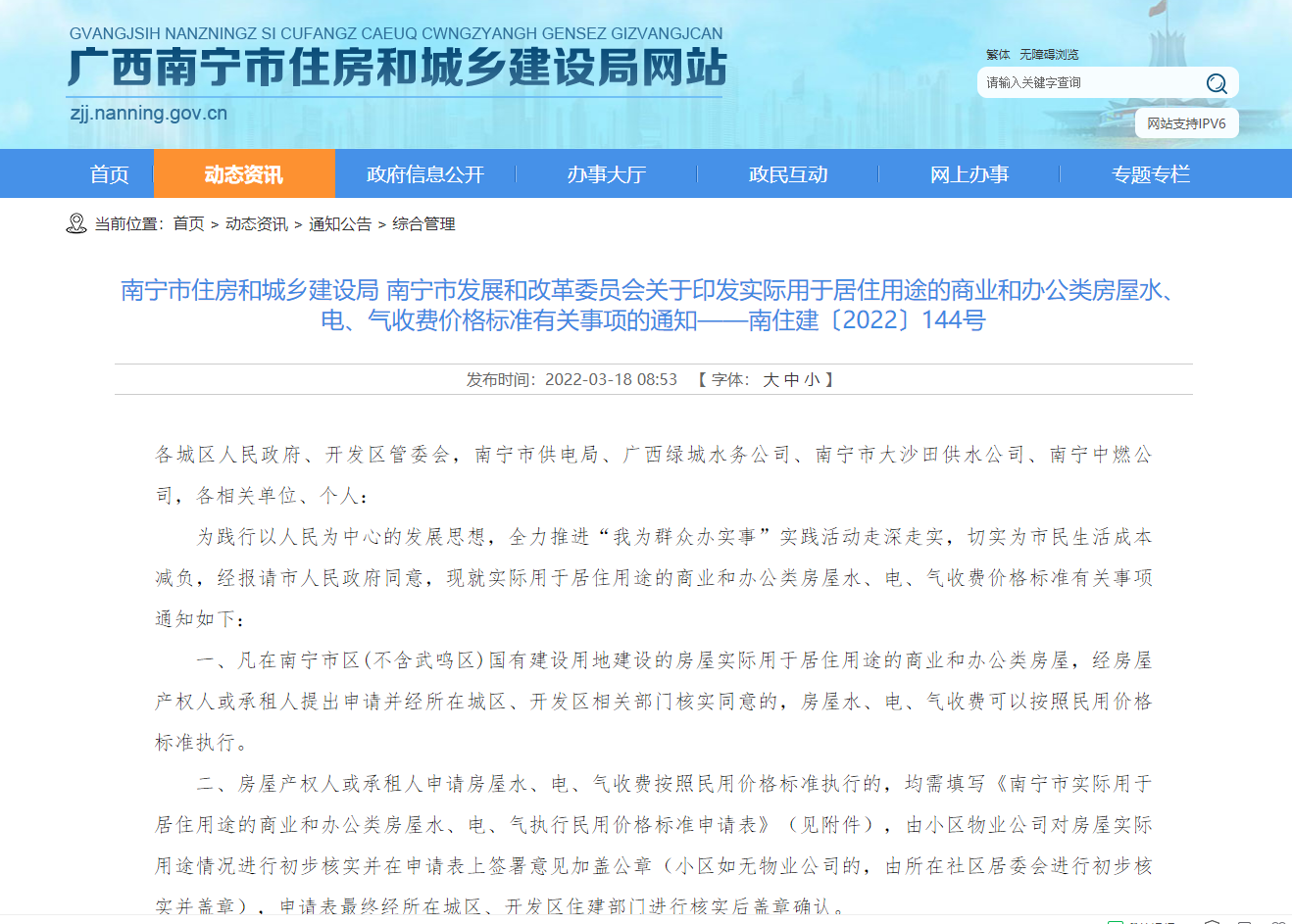Switch to Traditional Chinese via 繁体
The height and width of the screenshot is (924, 1292).
(x=998, y=55)
